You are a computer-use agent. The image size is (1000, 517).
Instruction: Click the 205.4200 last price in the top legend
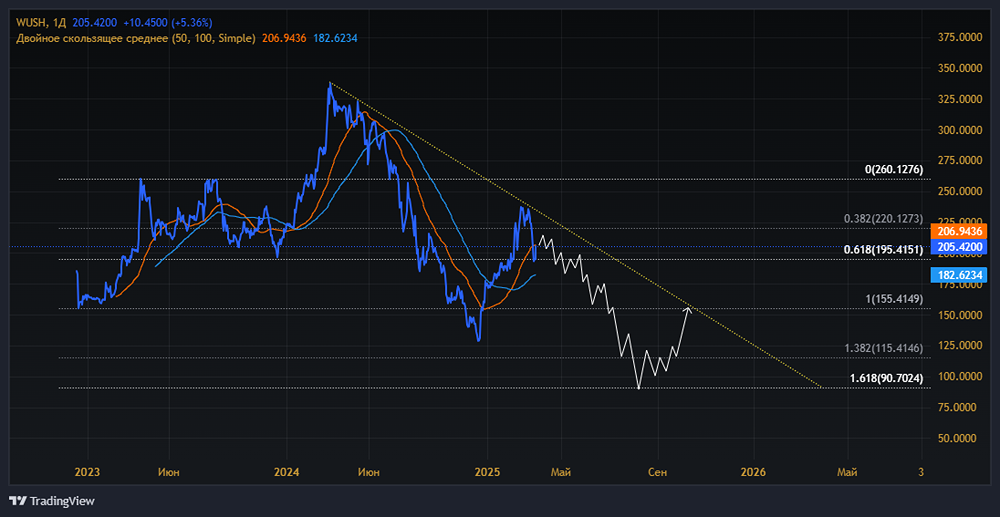tap(96, 21)
